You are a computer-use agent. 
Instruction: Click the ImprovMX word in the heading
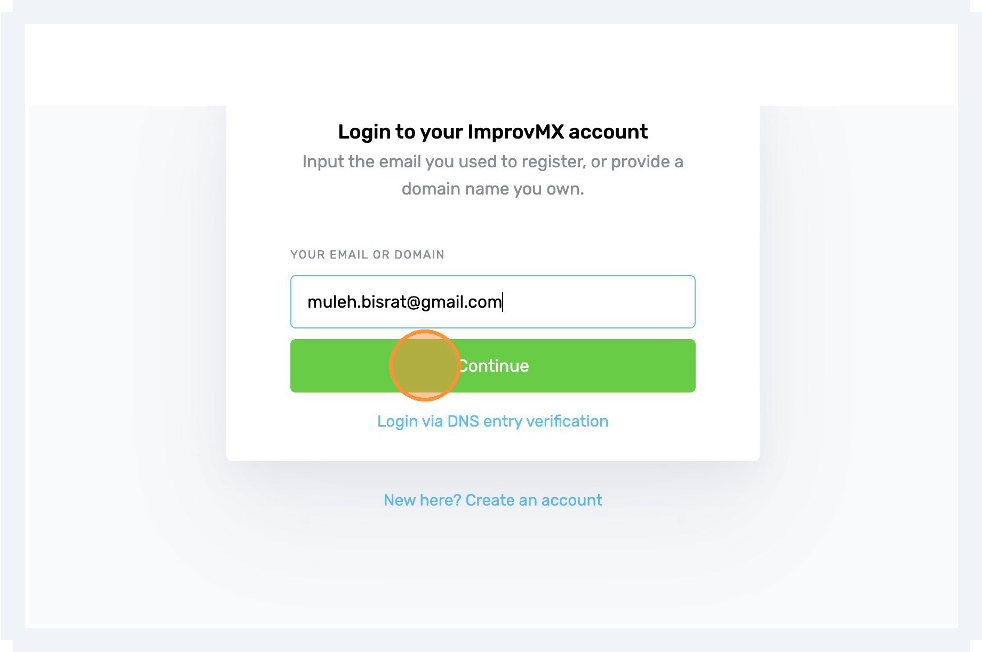[515, 132]
